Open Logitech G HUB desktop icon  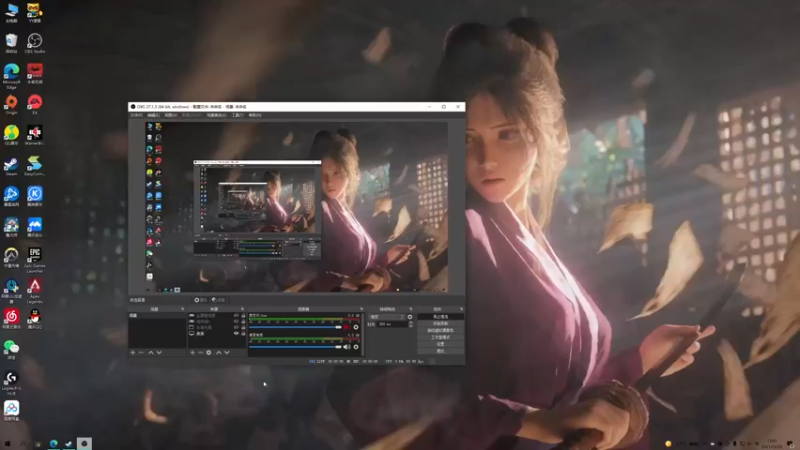[x=11, y=383]
